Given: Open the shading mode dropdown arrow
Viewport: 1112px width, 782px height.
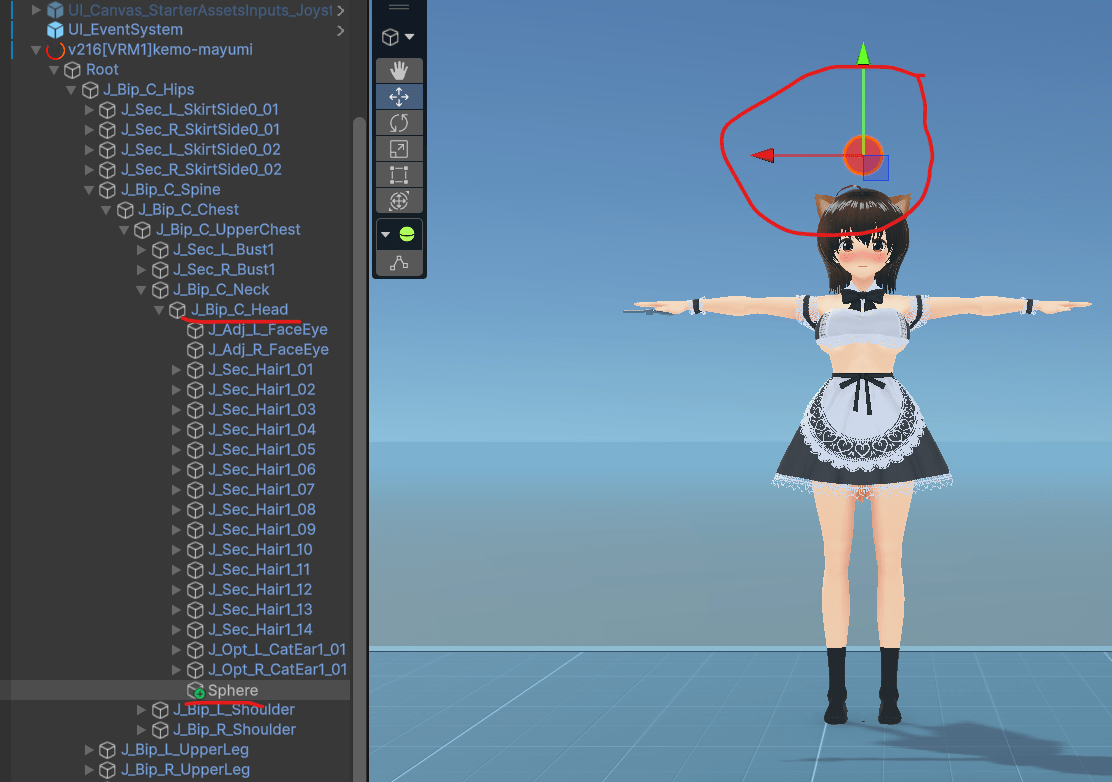Looking at the screenshot, I should [411, 36].
